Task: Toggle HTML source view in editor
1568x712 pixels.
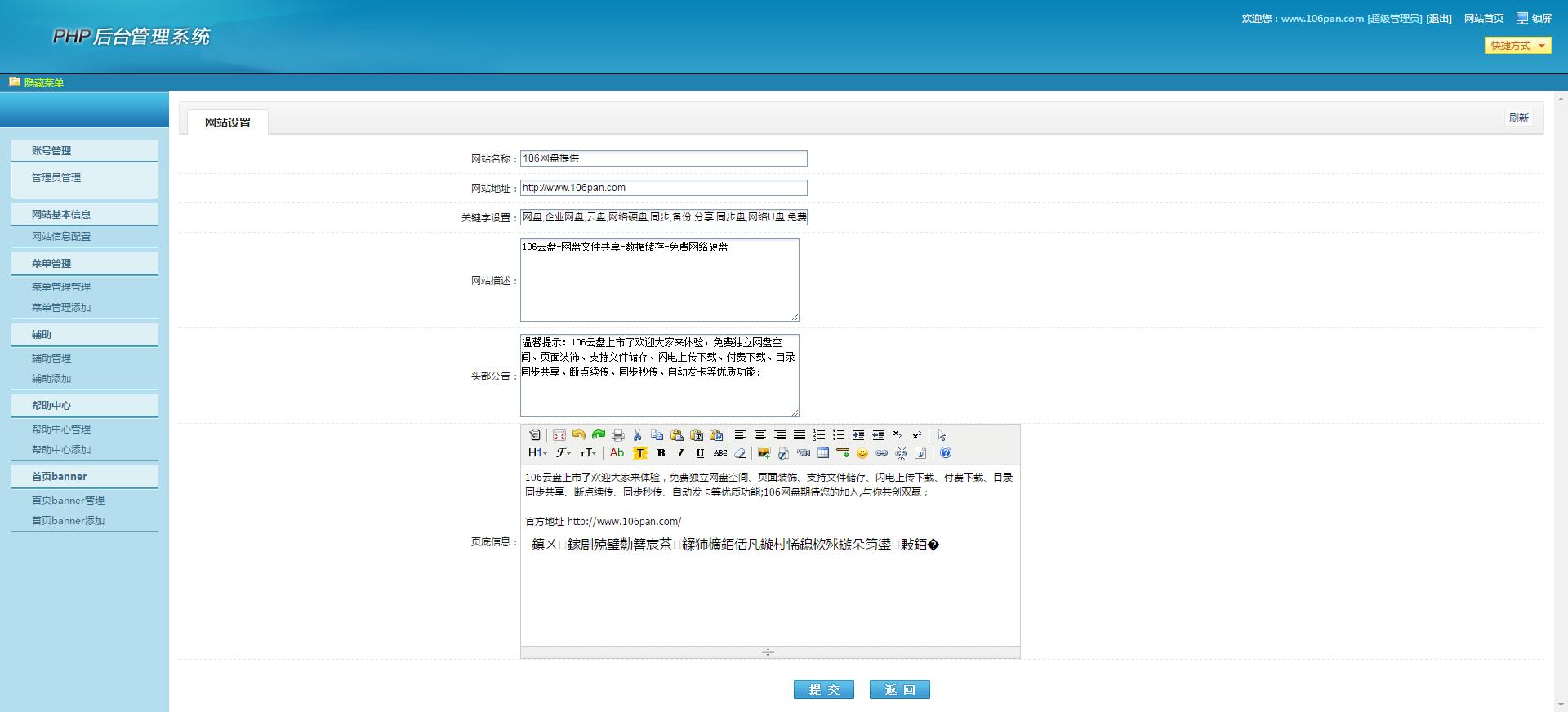Action: coord(535,435)
